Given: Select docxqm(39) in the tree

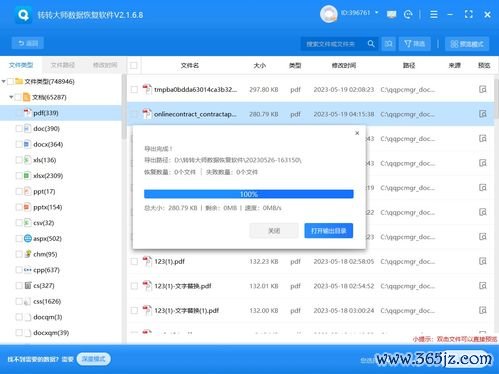Looking at the screenshot, I should coord(51,333).
